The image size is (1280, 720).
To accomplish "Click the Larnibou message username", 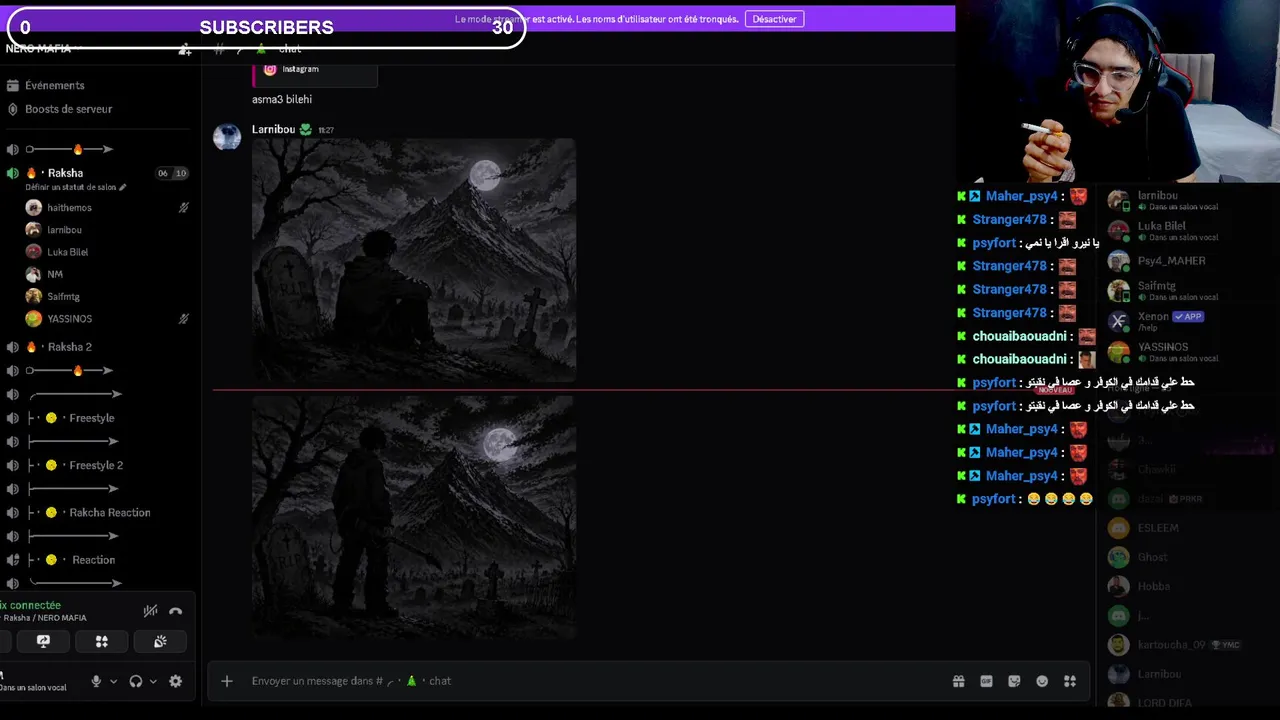I will 273,129.
